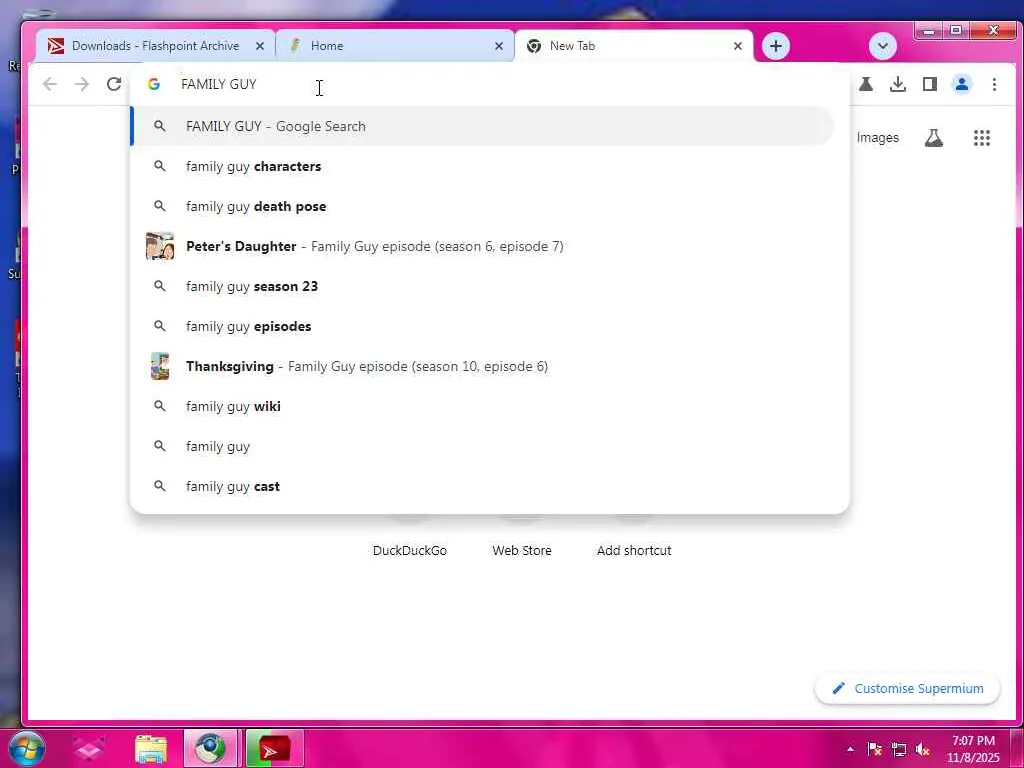Reload the current page
This screenshot has width=1024, height=768.
[x=114, y=84]
